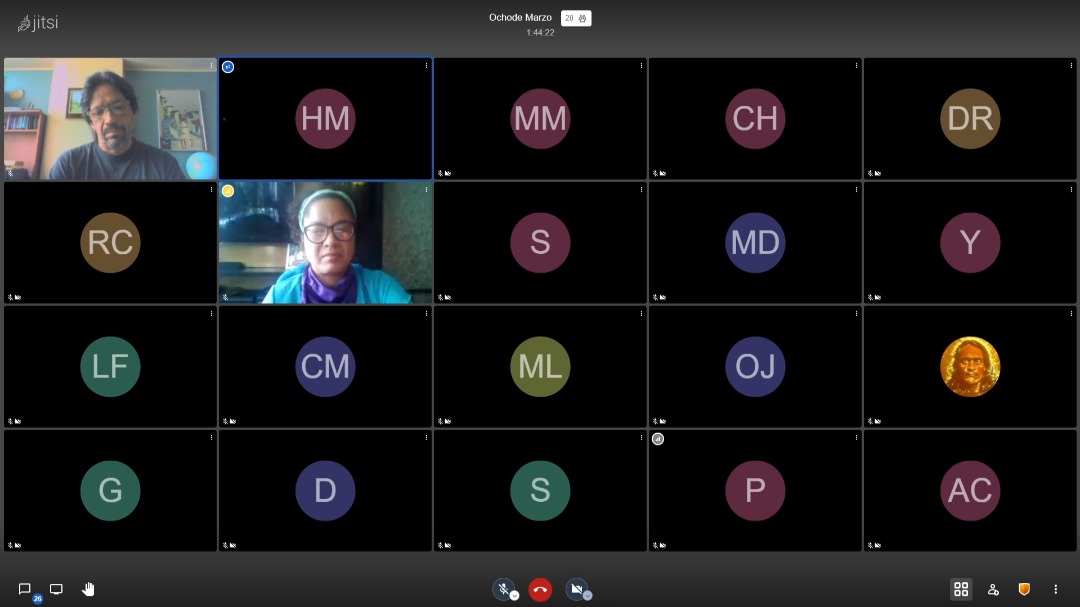Open options menu on HM tile
1080x607 pixels.
pos(426,66)
